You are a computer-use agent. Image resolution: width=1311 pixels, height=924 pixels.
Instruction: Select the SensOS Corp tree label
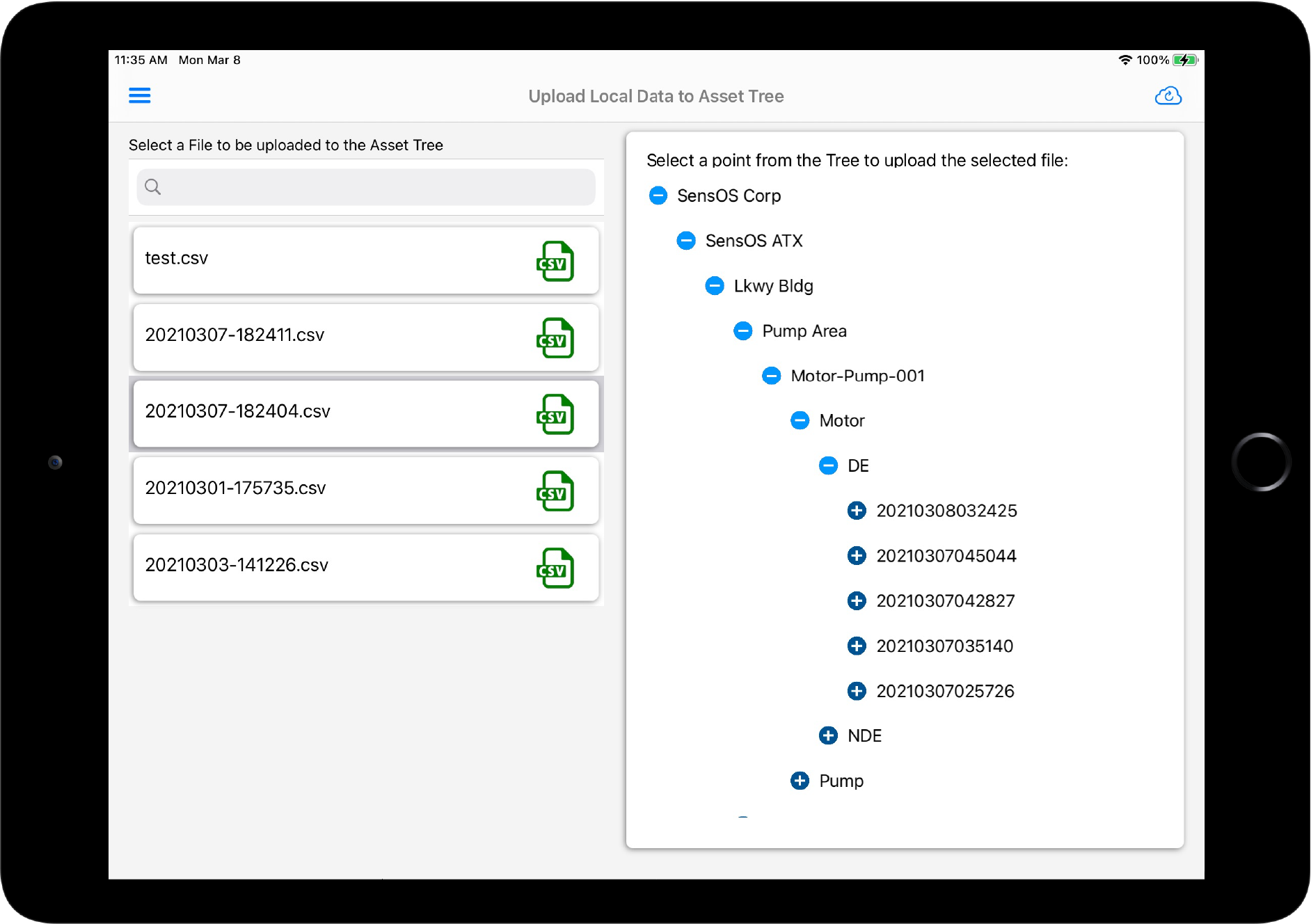729,196
